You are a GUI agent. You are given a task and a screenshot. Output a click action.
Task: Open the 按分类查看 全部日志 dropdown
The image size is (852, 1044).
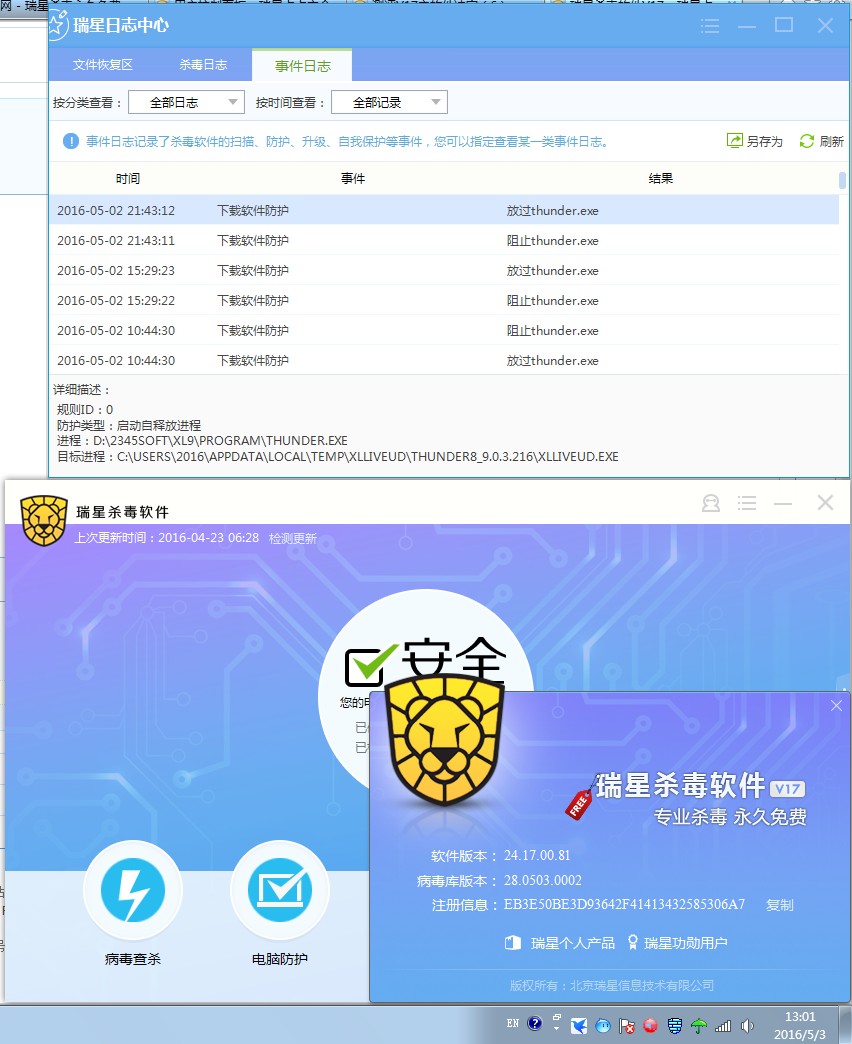point(186,103)
